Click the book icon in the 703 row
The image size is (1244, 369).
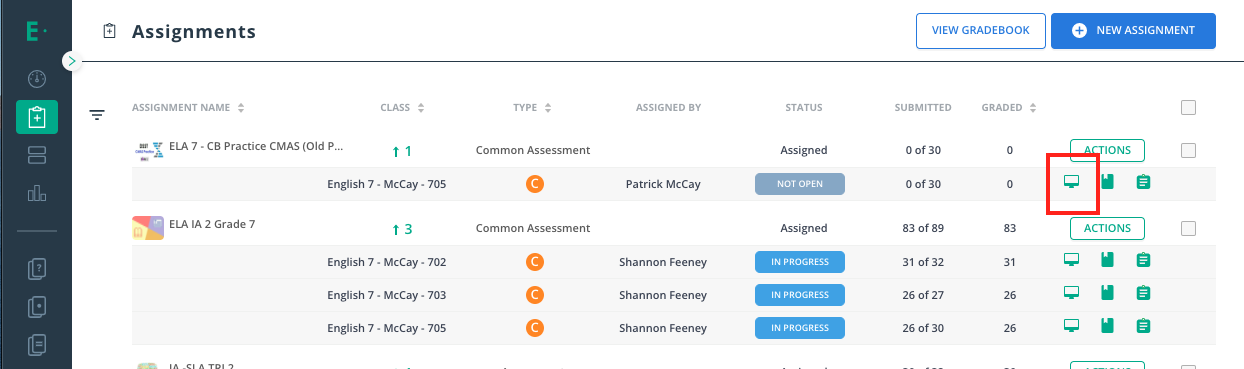[x=1107, y=294]
